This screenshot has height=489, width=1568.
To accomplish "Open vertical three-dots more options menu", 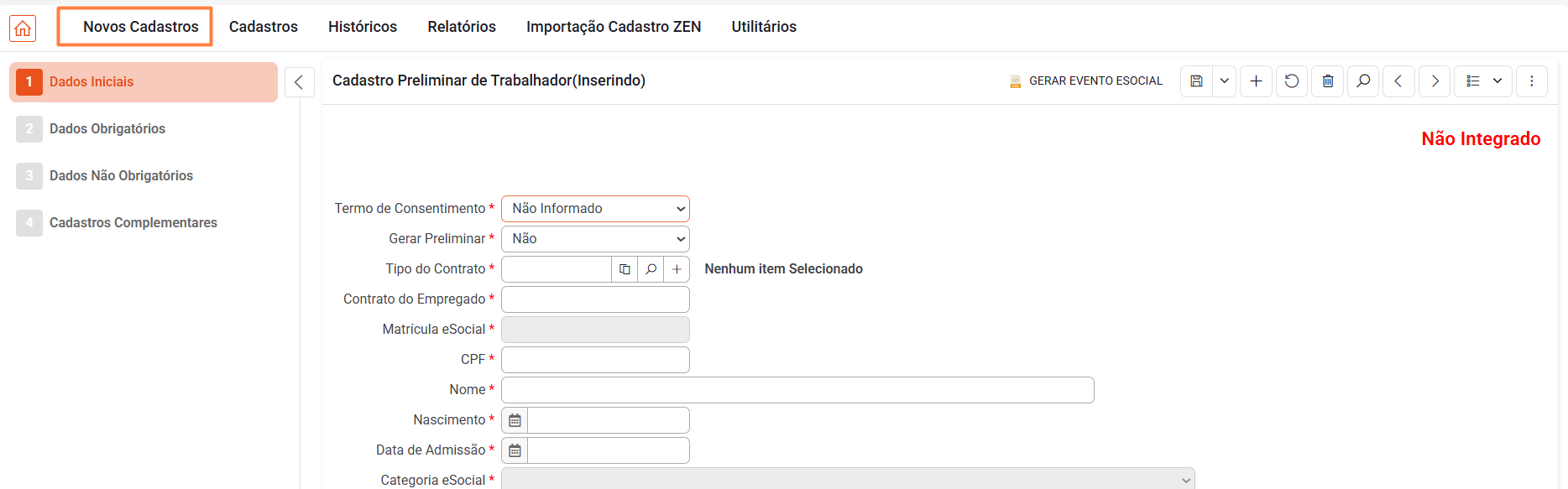I will 1531,81.
